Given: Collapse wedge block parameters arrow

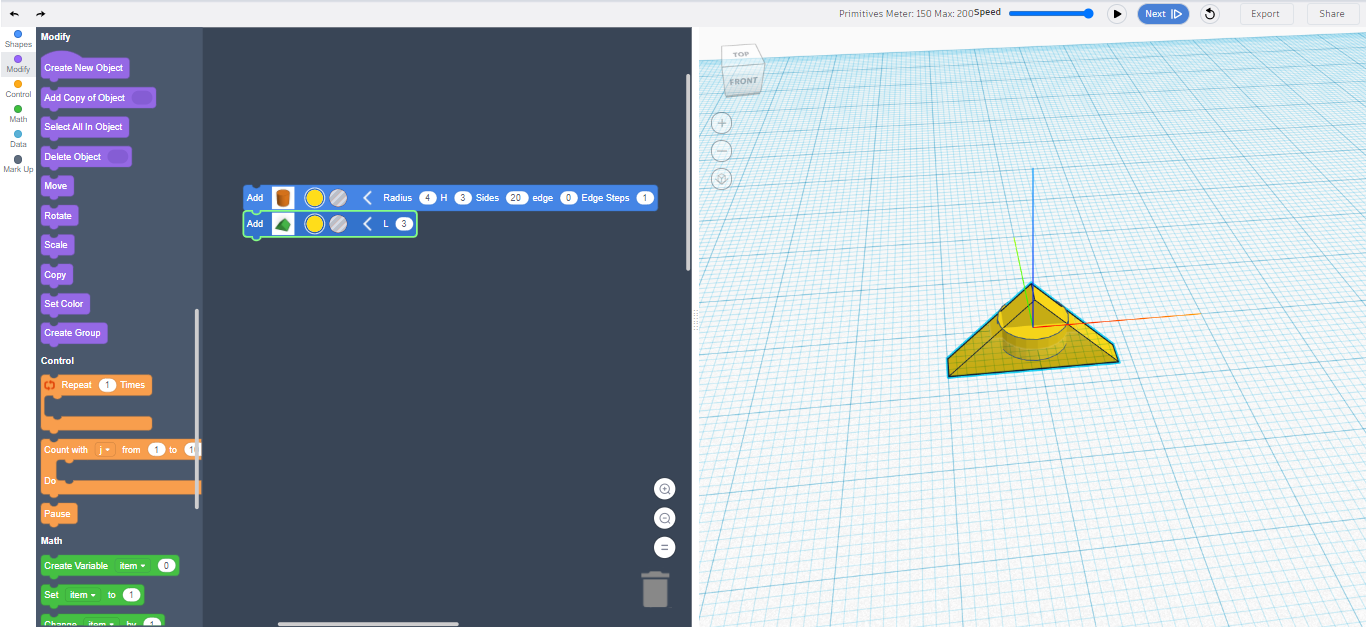Looking at the screenshot, I should pos(367,224).
